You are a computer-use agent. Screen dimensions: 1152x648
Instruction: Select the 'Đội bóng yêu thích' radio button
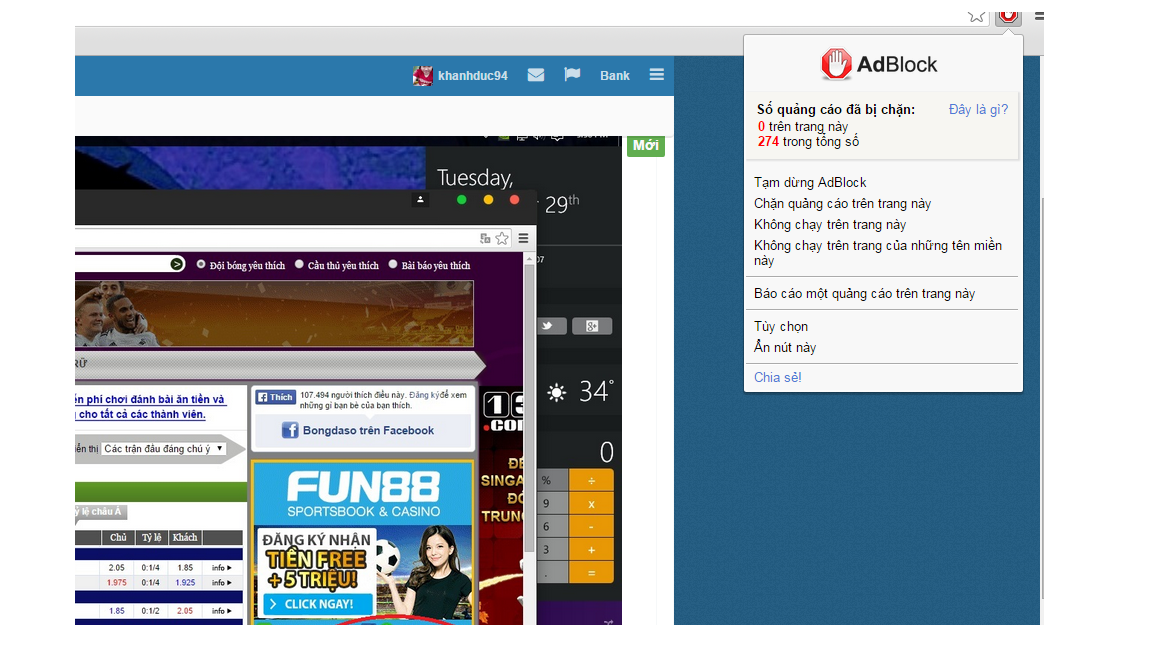pos(201,265)
